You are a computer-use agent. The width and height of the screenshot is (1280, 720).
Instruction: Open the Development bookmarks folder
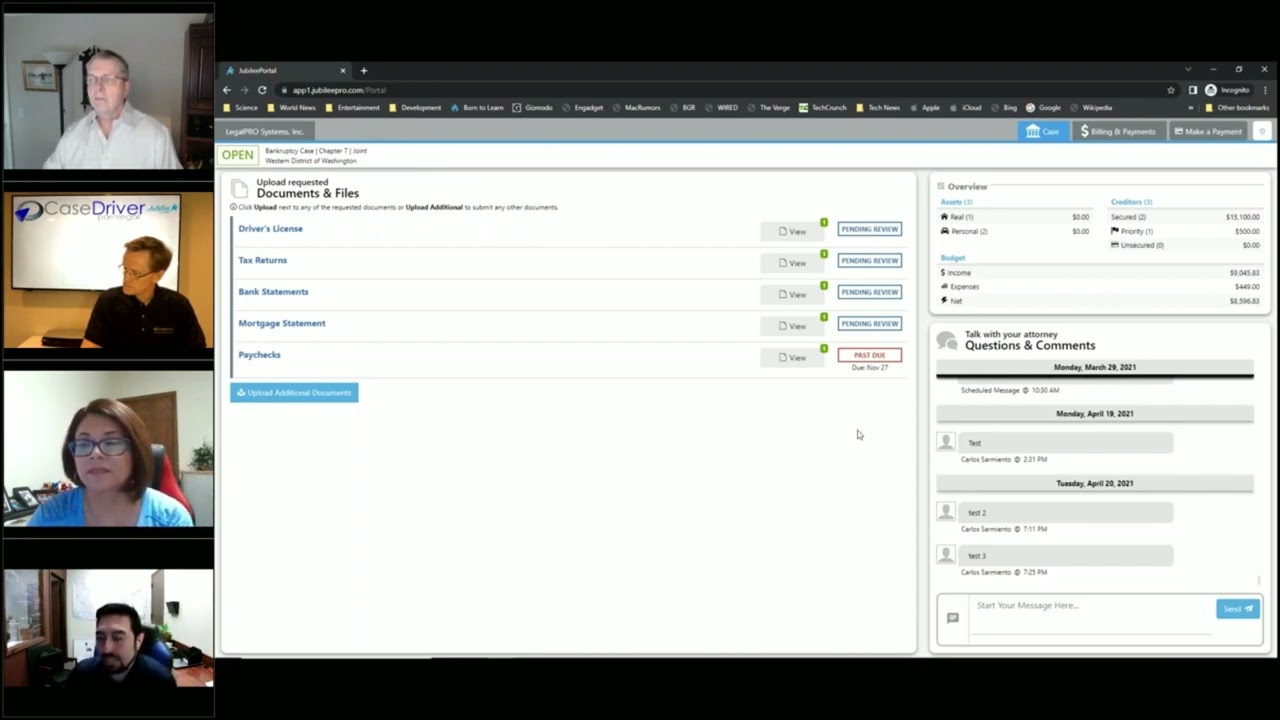(x=415, y=108)
